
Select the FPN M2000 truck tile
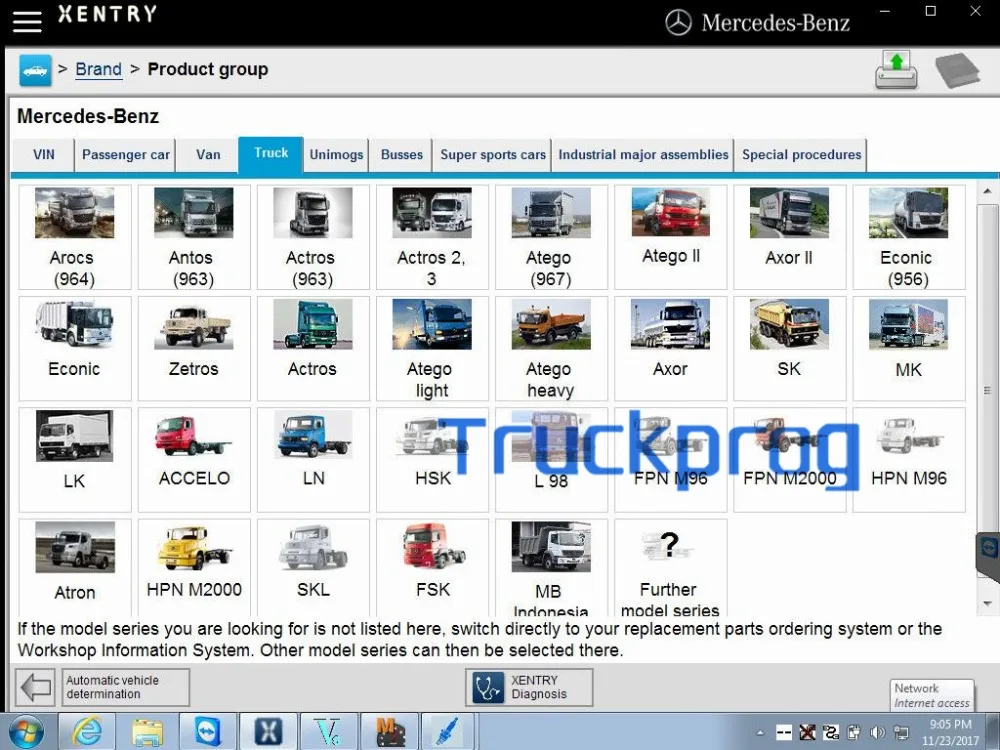[x=790, y=460]
